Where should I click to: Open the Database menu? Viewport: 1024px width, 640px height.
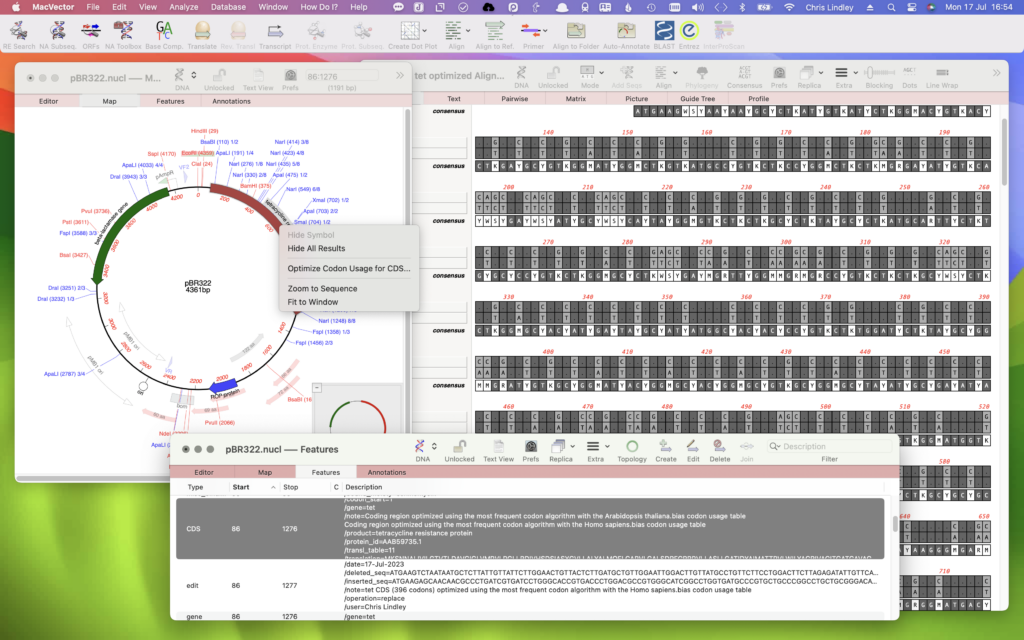(228, 7)
